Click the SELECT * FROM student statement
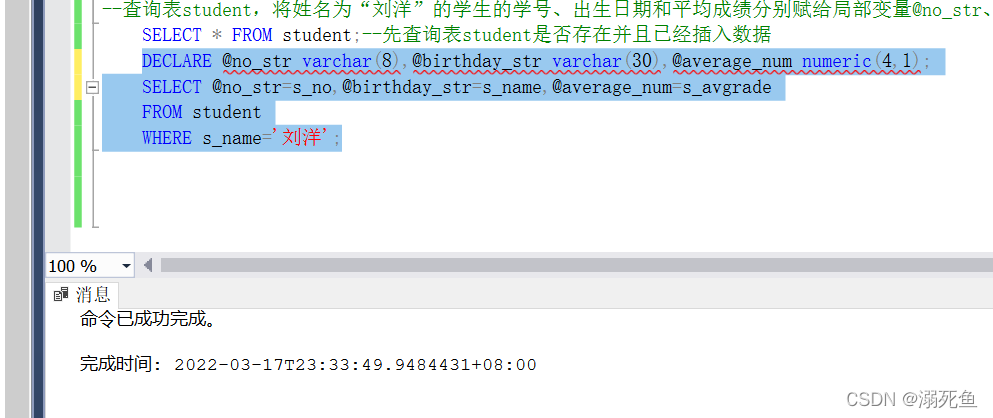This screenshot has width=993, height=418. click(251, 35)
